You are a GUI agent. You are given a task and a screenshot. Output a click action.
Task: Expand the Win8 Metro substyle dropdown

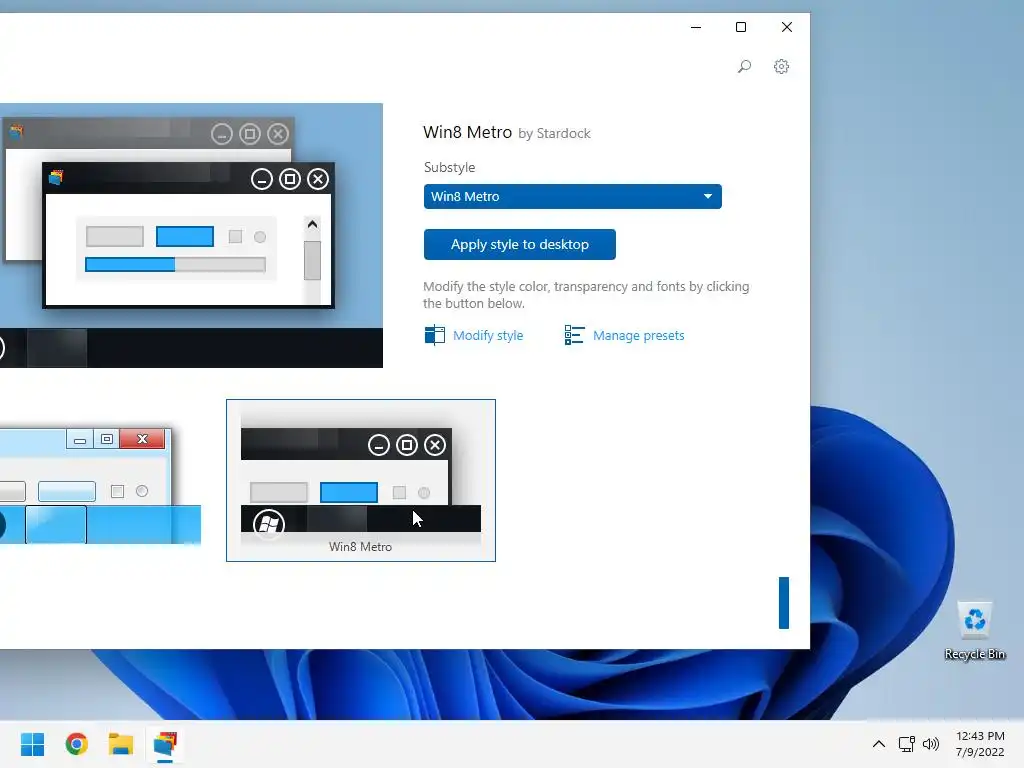[x=573, y=197]
